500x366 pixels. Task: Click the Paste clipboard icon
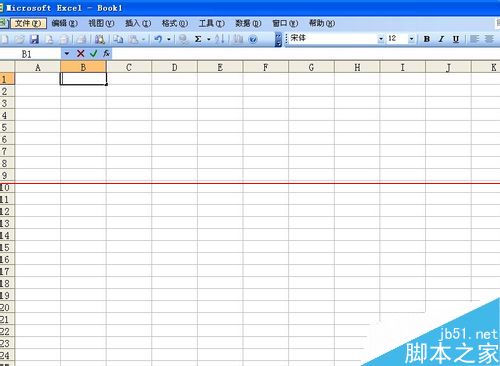pyautogui.click(x=133, y=39)
